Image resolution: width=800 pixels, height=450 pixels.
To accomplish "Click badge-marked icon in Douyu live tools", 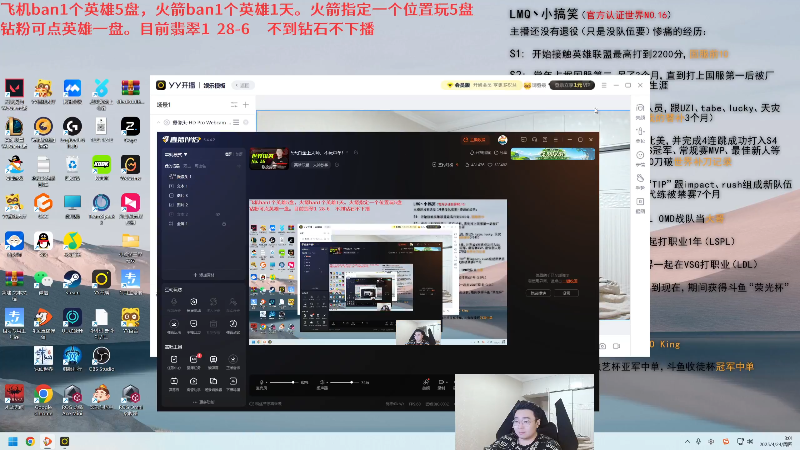I will click(x=193, y=360).
